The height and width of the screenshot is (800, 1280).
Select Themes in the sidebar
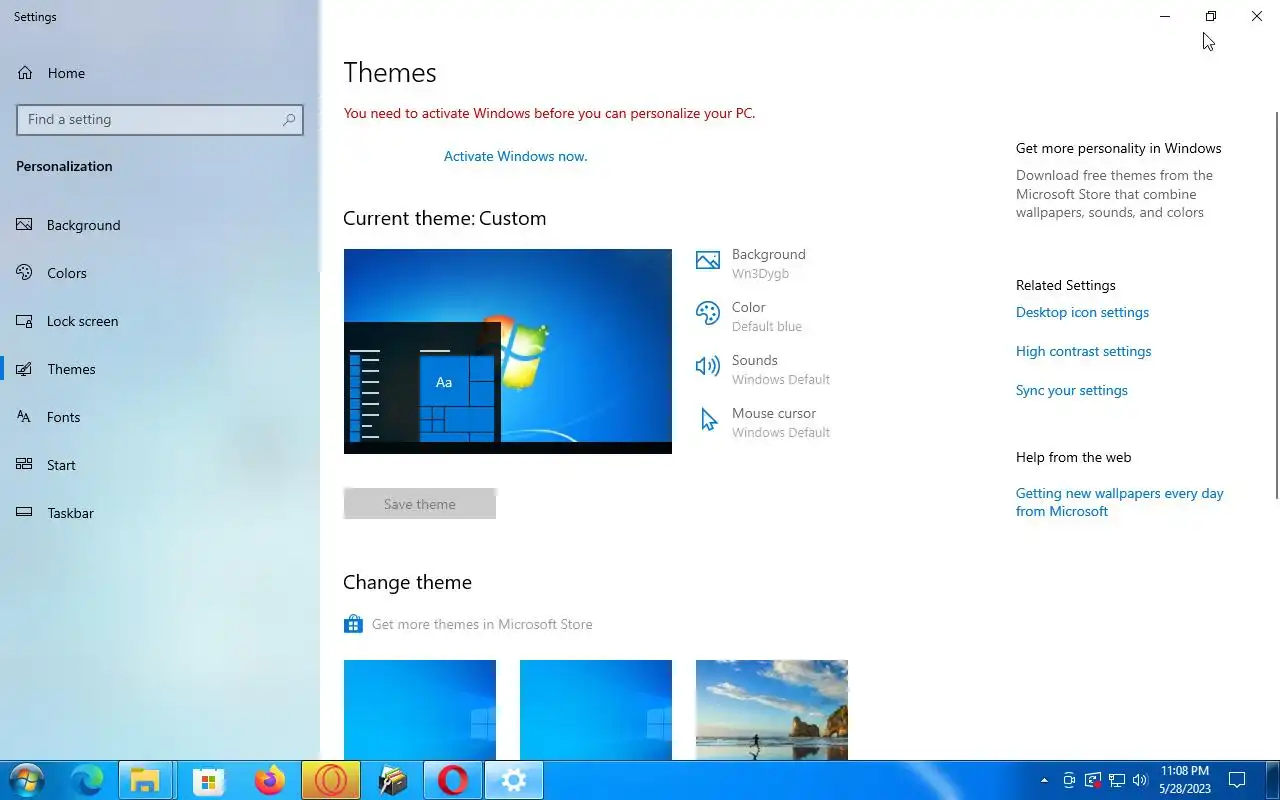[x=160, y=369]
